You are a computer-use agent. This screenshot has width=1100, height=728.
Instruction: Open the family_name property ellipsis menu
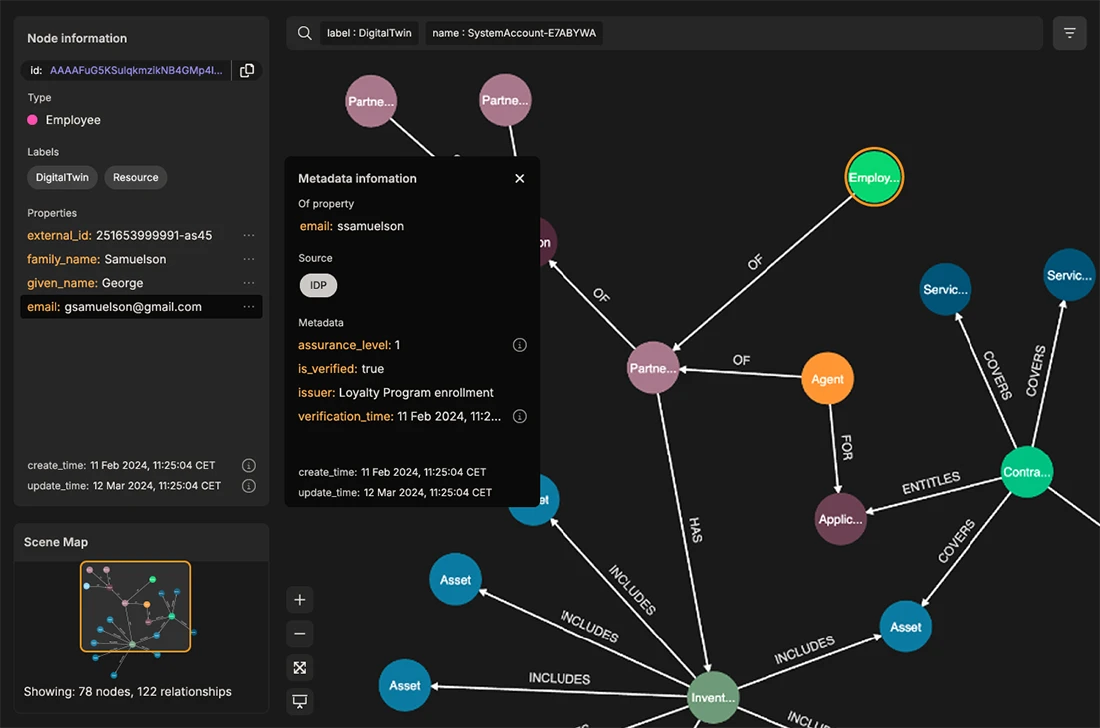(249, 259)
